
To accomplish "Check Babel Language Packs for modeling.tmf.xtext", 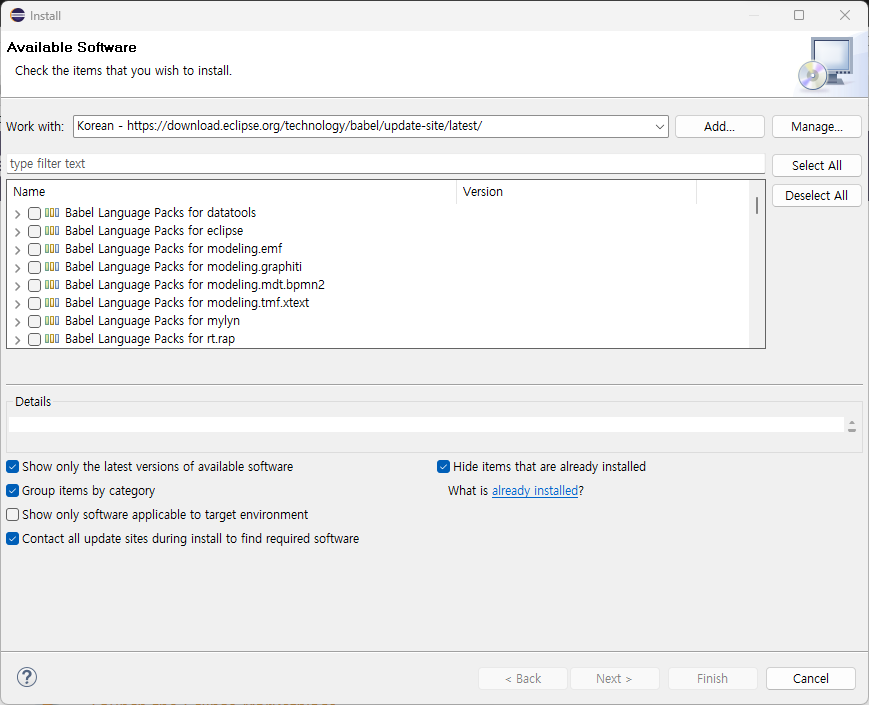I will point(34,303).
